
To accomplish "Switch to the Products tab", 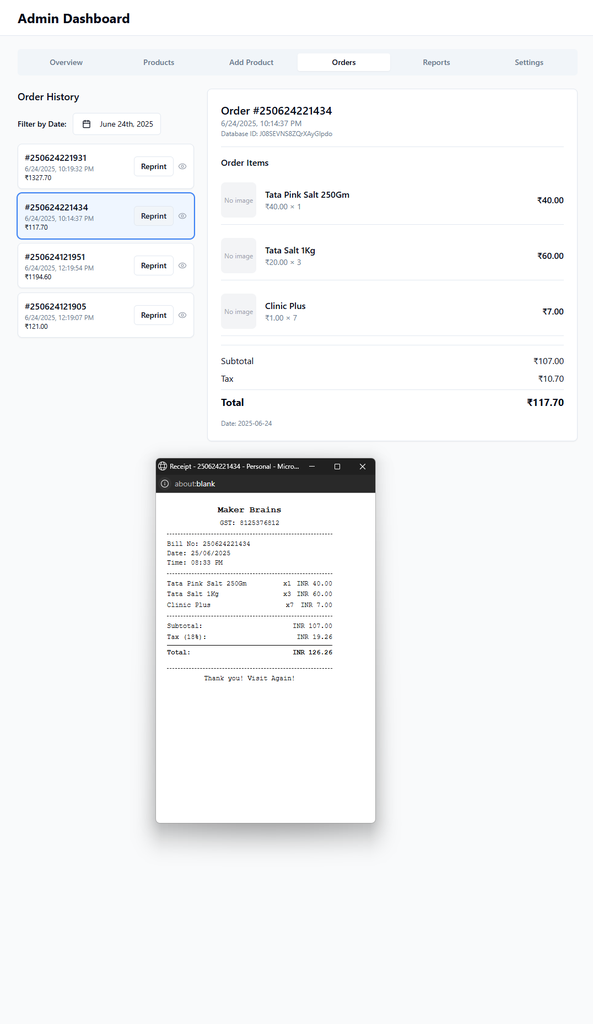I will [x=159, y=63].
